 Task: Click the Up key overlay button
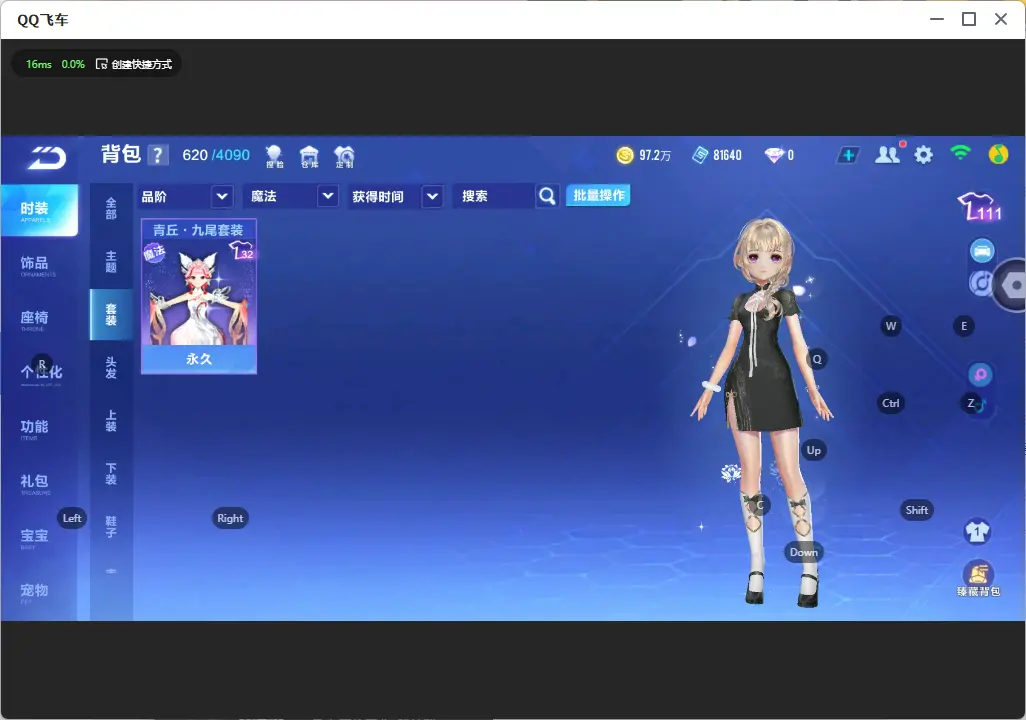pos(813,450)
